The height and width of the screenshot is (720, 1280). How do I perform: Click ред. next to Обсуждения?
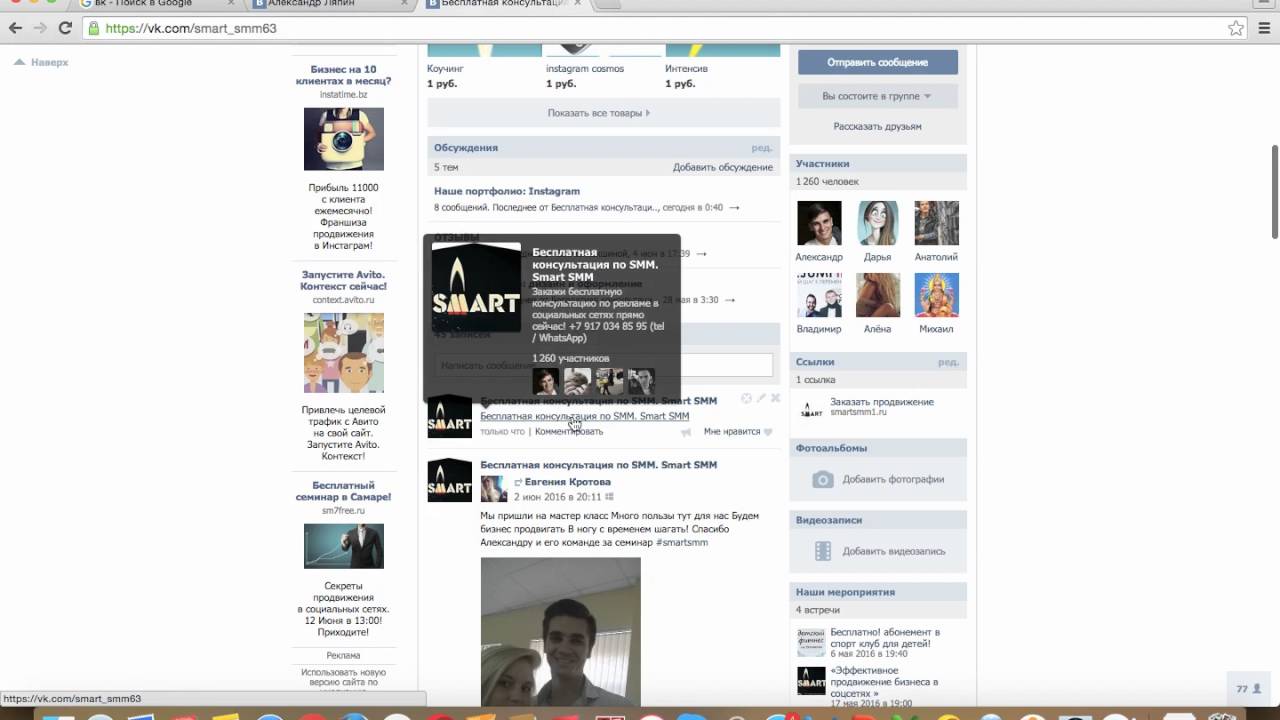(762, 148)
